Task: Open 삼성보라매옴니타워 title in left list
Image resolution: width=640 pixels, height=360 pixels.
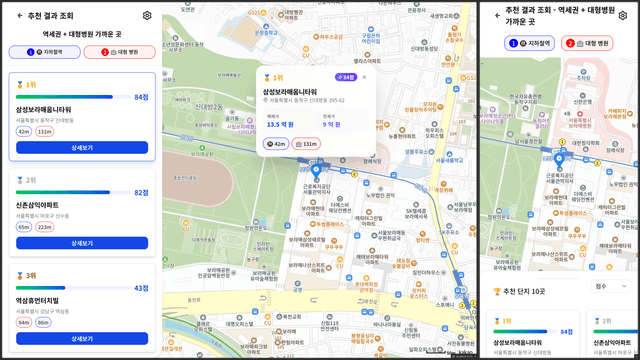Action: tap(44, 109)
